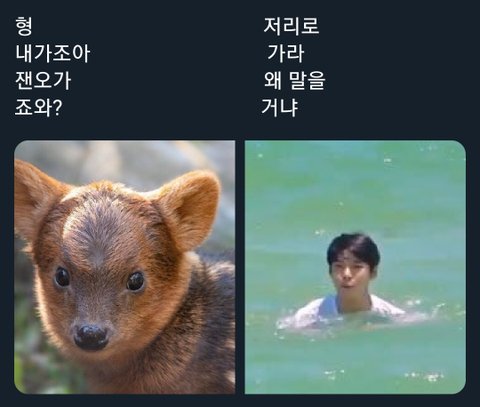Click the deer's right eye
This screenshot has width=480, height=407.
[x=135, y=281]
